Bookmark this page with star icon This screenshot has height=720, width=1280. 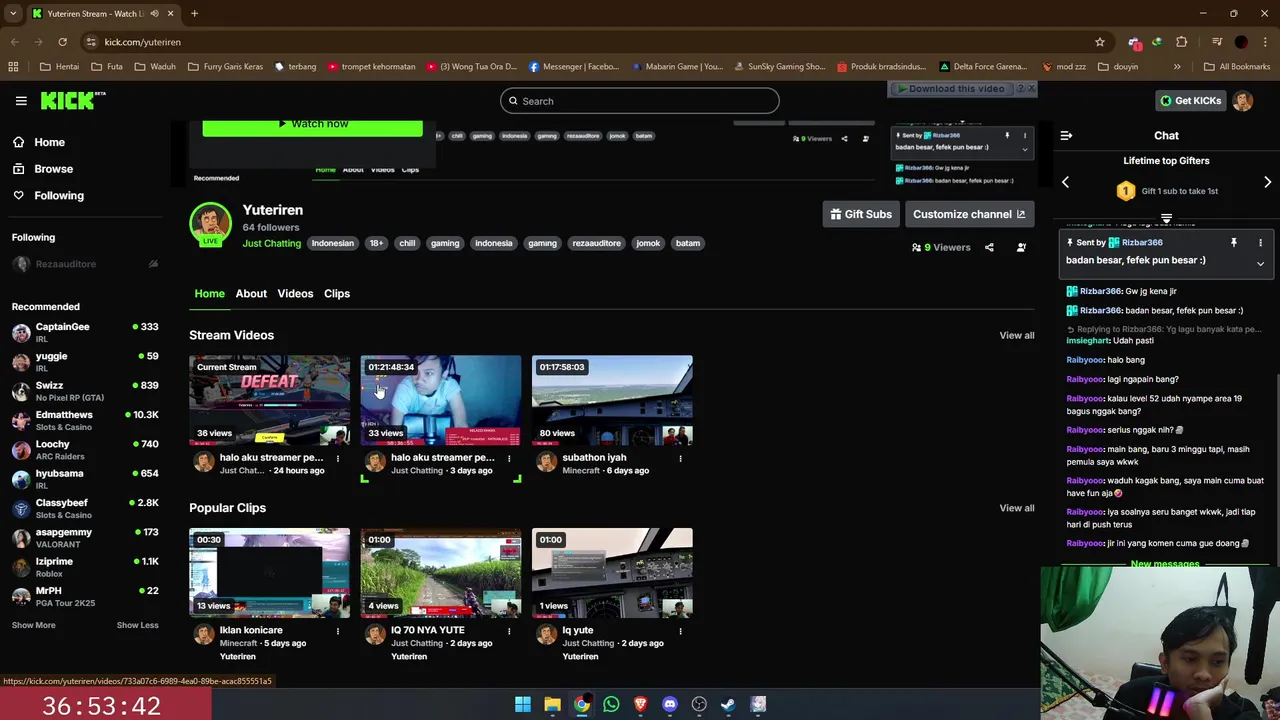1100,42
